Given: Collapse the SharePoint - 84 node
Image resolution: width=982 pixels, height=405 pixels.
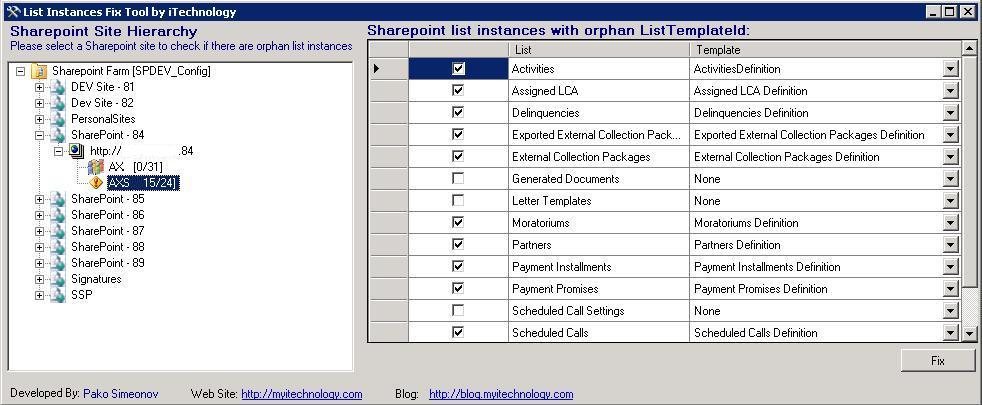Looking at the screenshot, I should [x=39, y=135].
